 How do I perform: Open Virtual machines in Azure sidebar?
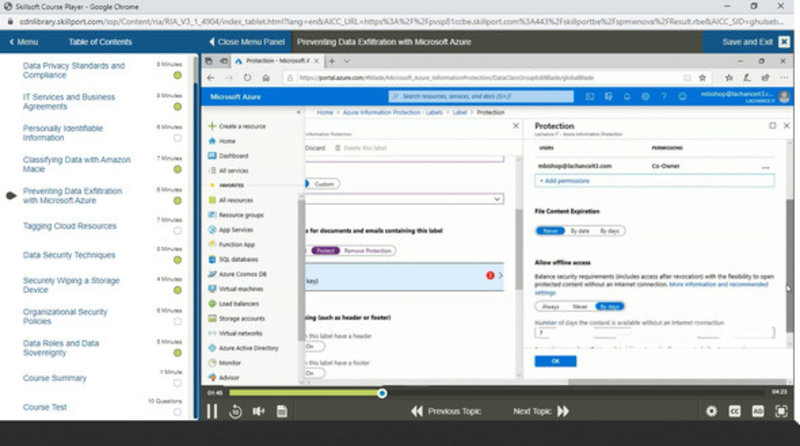[236, 289]
